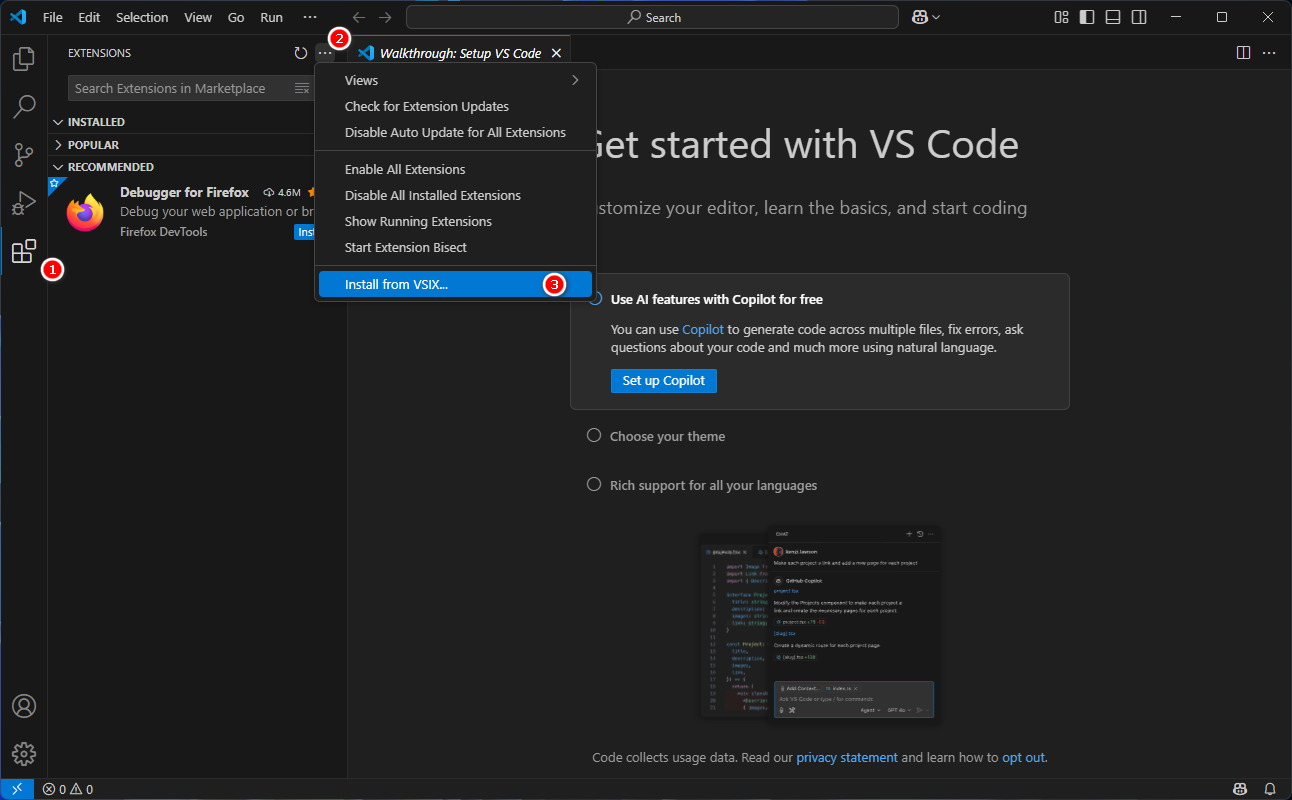Click the filter icon in extension search
1292x800 pixels.
302,88
